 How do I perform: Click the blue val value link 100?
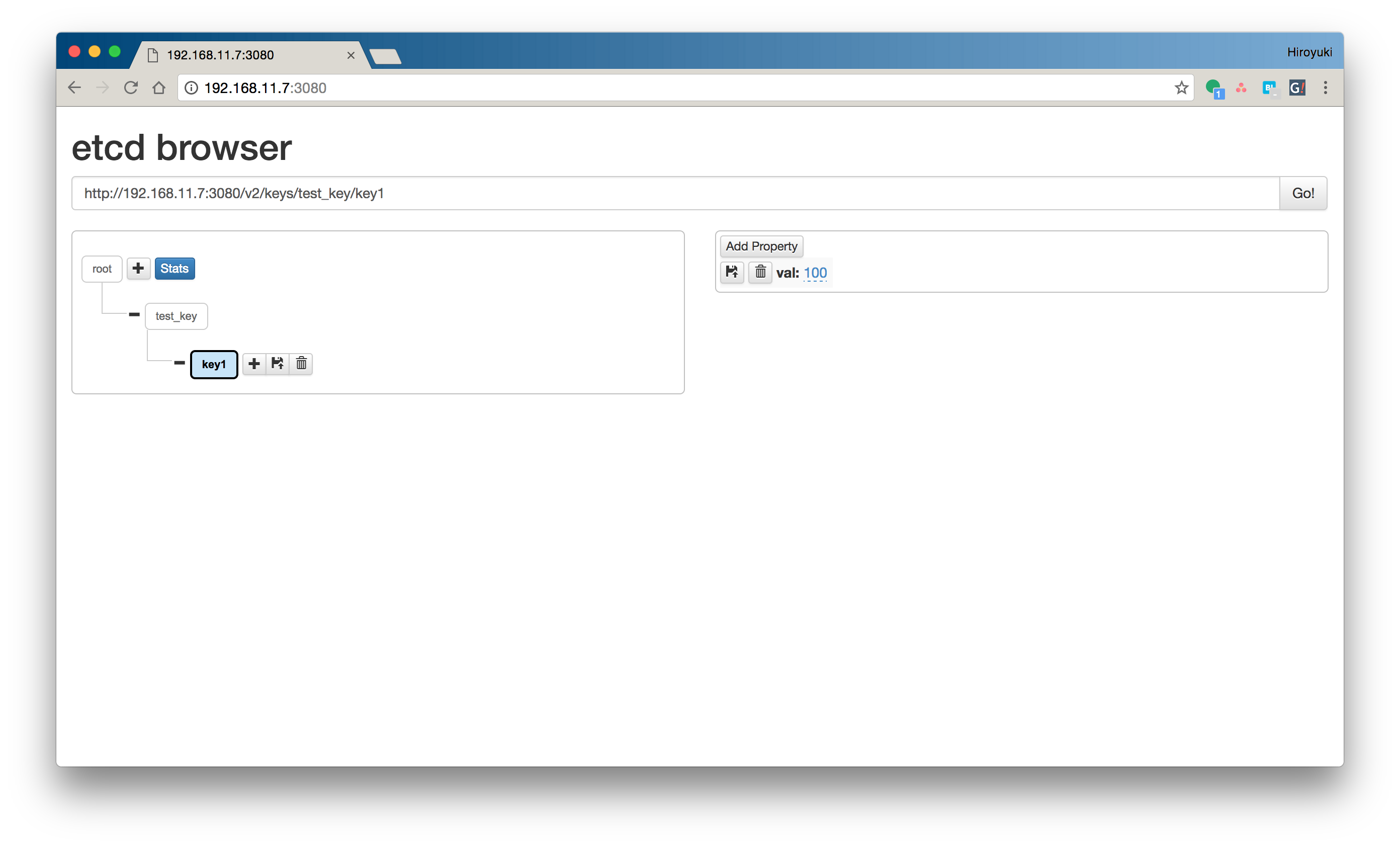[x=815, y=273]
